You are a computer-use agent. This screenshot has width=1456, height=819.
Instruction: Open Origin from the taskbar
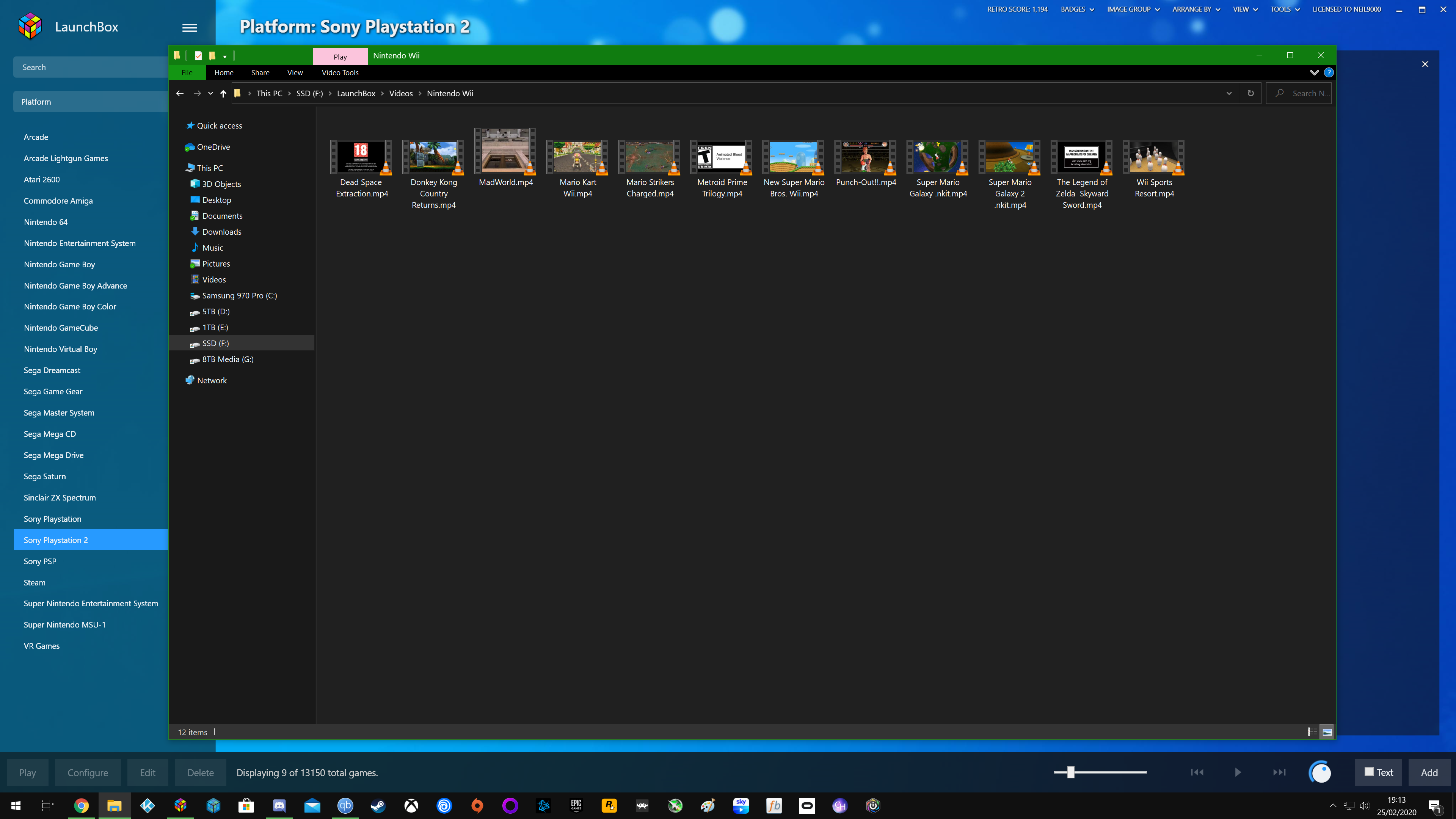(477, 805)
